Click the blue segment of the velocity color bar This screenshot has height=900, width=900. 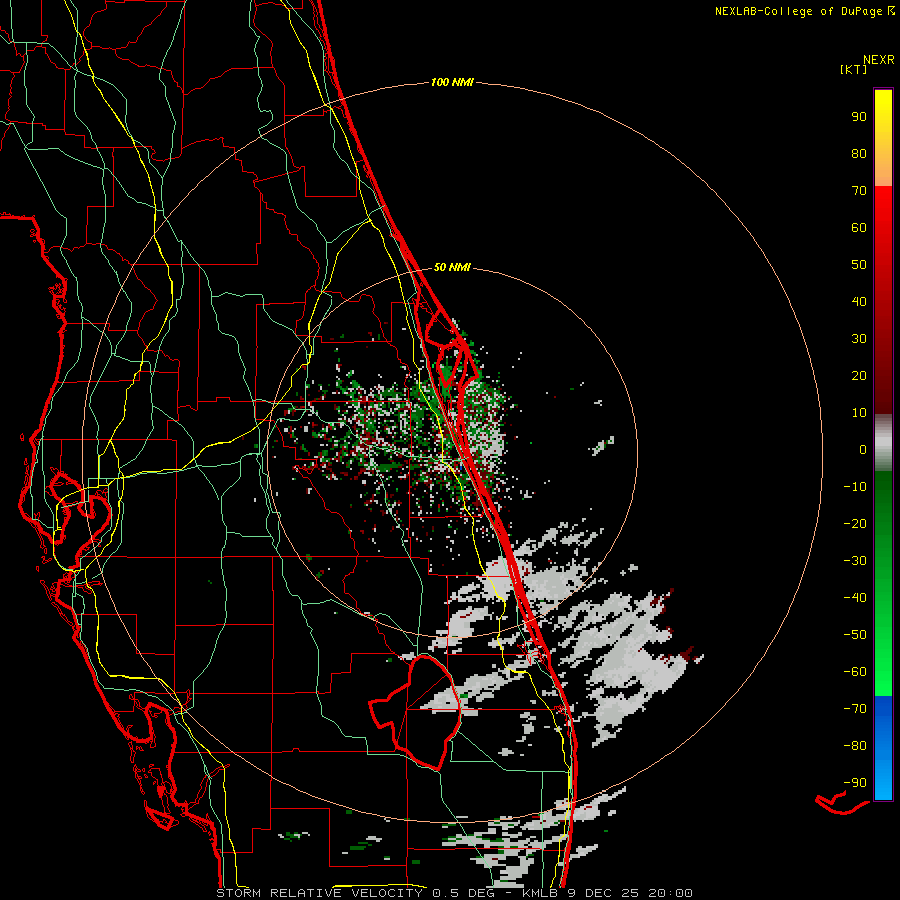click(883, 747)
